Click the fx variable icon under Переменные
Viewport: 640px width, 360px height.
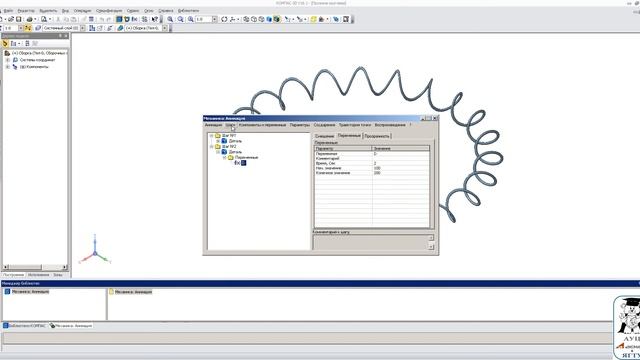pyautogui.click(x=237, y=163)
